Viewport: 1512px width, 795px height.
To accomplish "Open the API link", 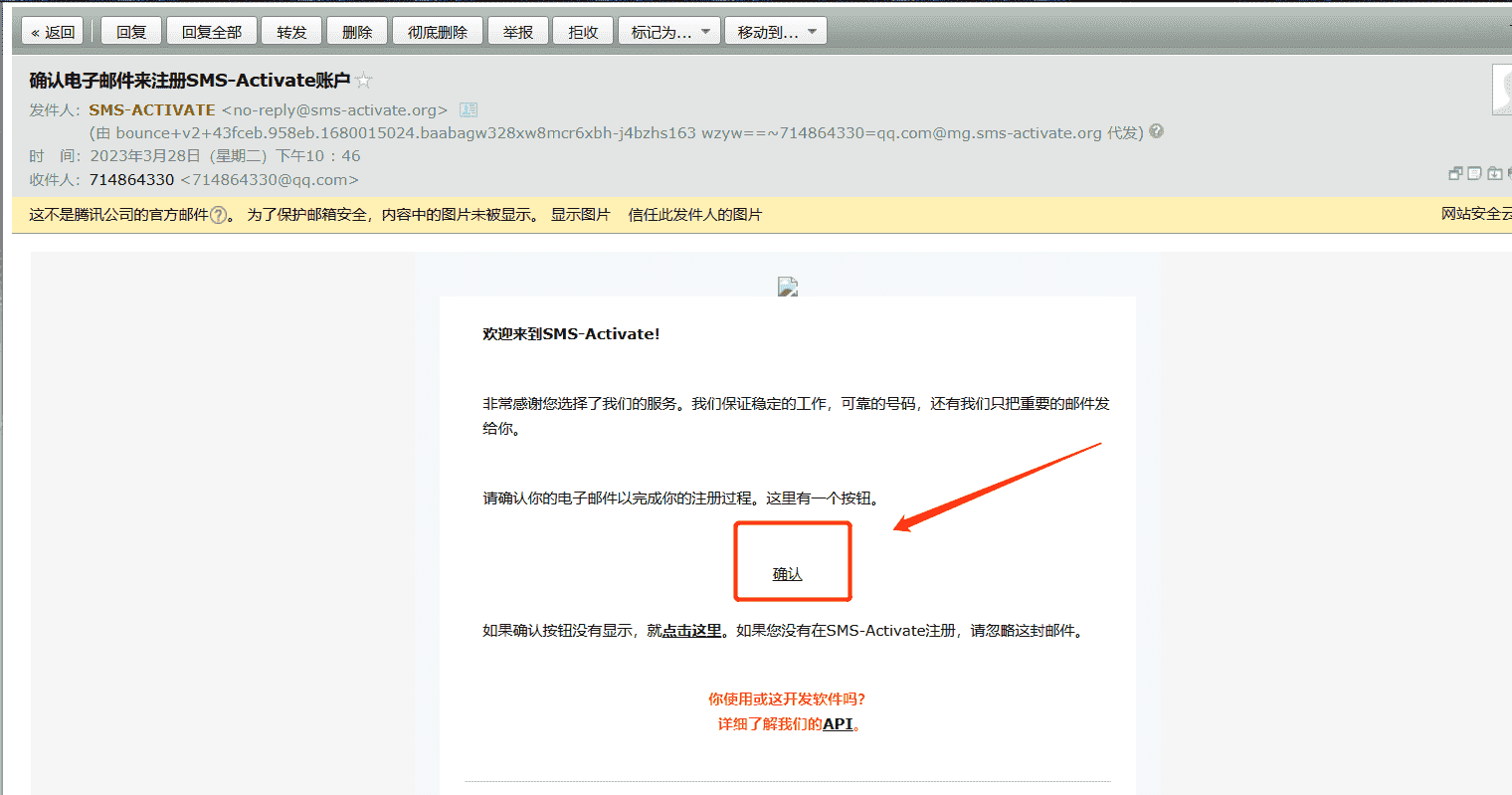I will [838, 724].
